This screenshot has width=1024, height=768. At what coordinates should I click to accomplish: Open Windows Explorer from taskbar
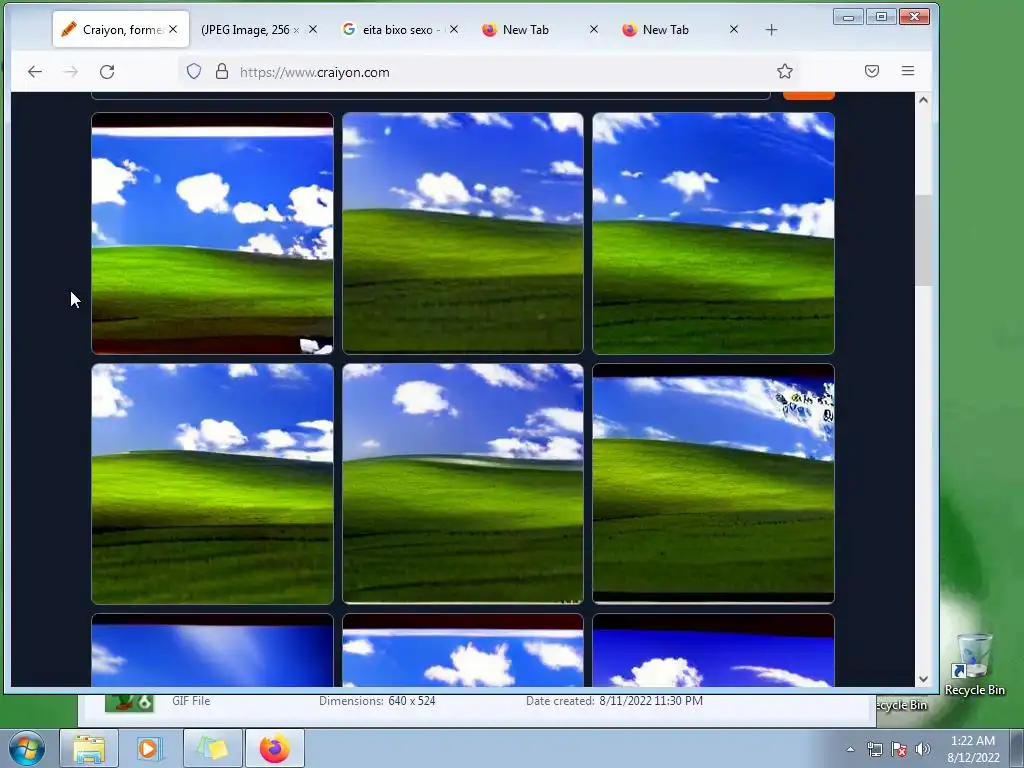click(x=89, y=748)
